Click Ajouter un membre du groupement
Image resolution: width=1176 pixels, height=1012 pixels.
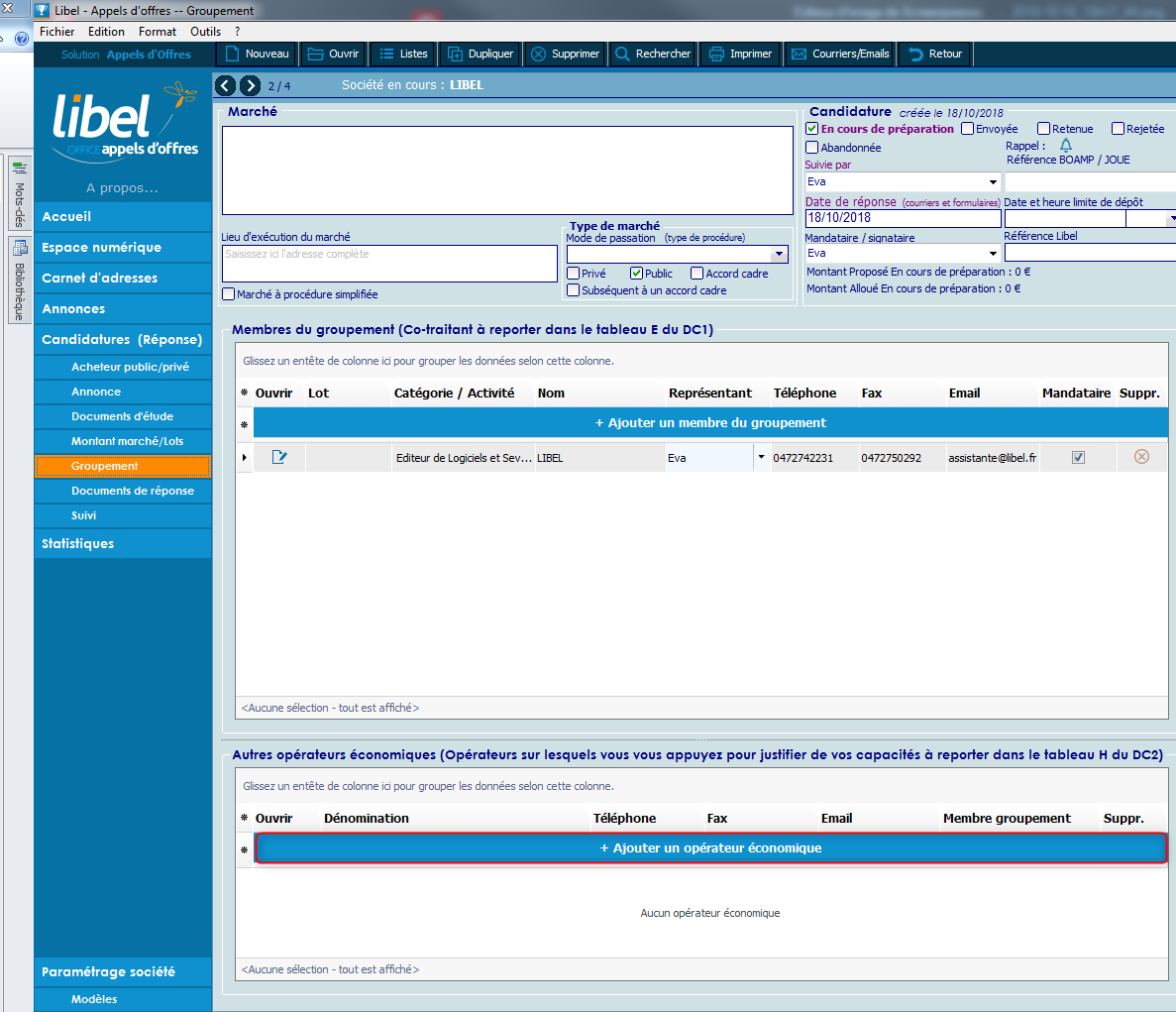710,423
